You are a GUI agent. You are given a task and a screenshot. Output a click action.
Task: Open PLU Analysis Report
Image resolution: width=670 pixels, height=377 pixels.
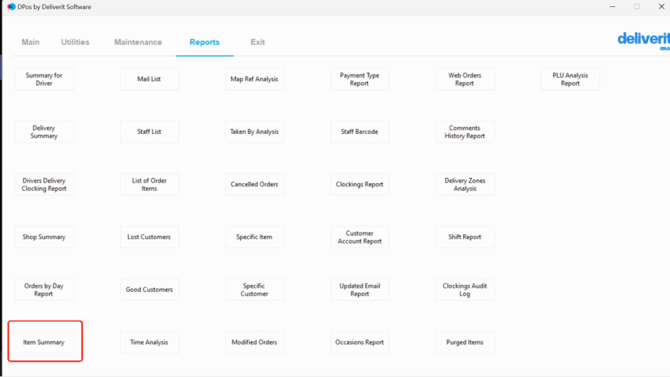(570, 79)
